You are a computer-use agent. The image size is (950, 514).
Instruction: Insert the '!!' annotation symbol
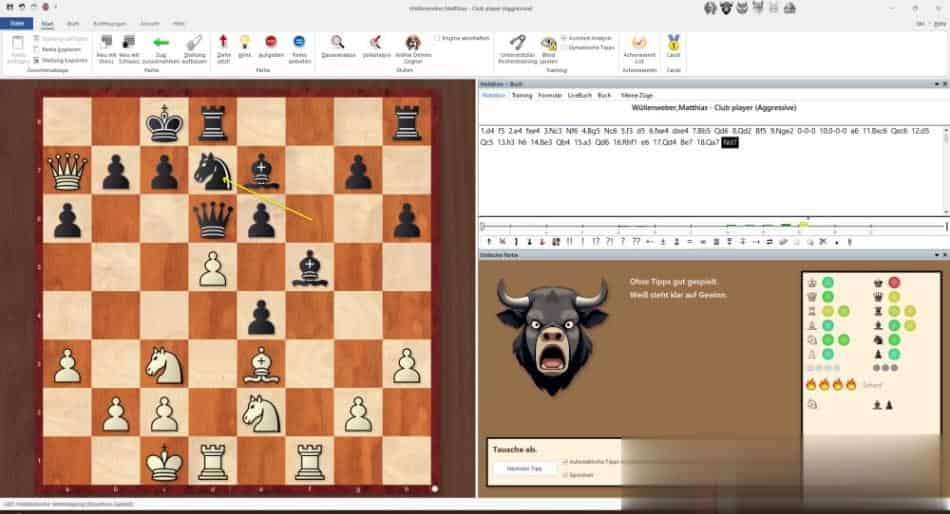point(570,242)
